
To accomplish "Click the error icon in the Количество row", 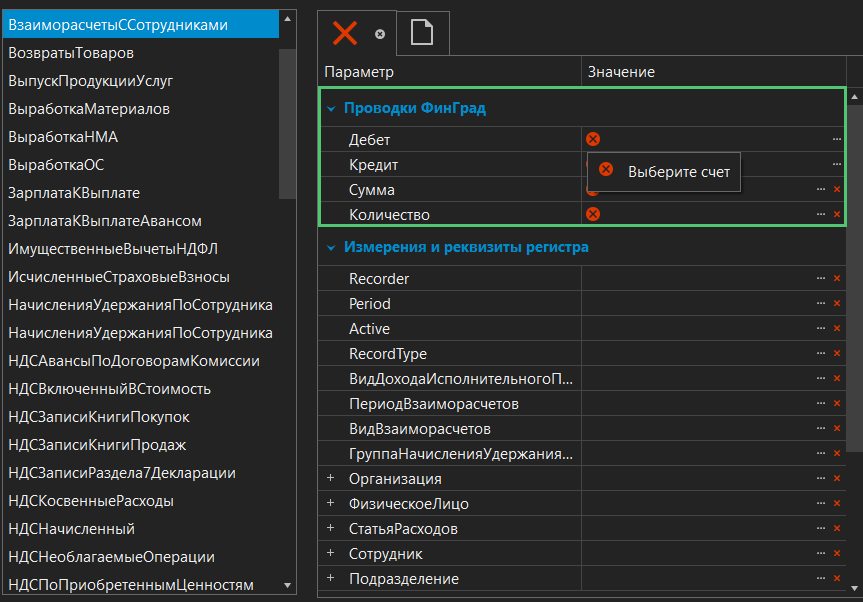I will coord(593,214).
